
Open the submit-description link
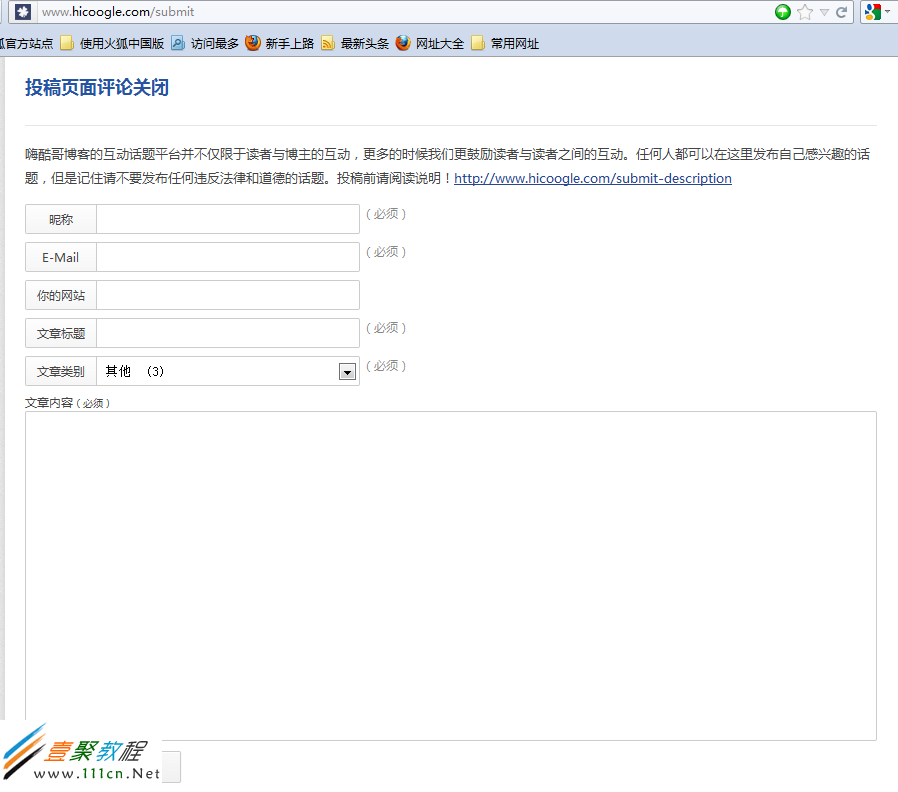coord(592,179)
